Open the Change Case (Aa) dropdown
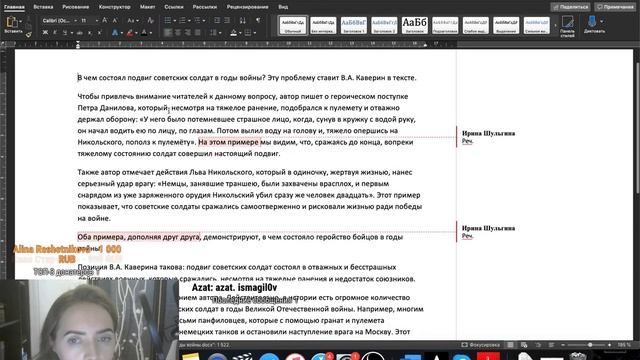 click(x=133, y=20)
